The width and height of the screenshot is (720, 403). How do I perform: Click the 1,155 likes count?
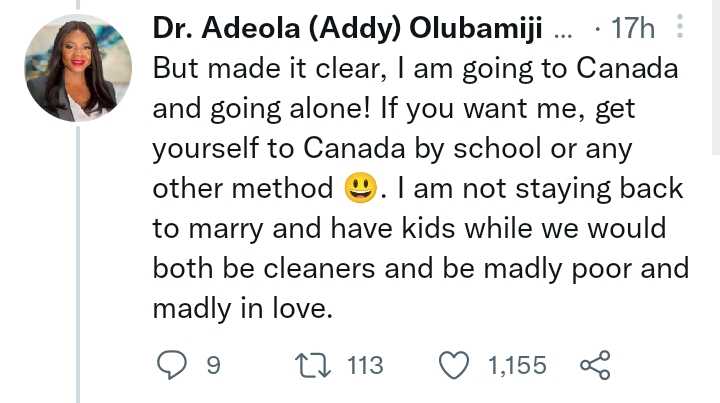click(516, 366)
